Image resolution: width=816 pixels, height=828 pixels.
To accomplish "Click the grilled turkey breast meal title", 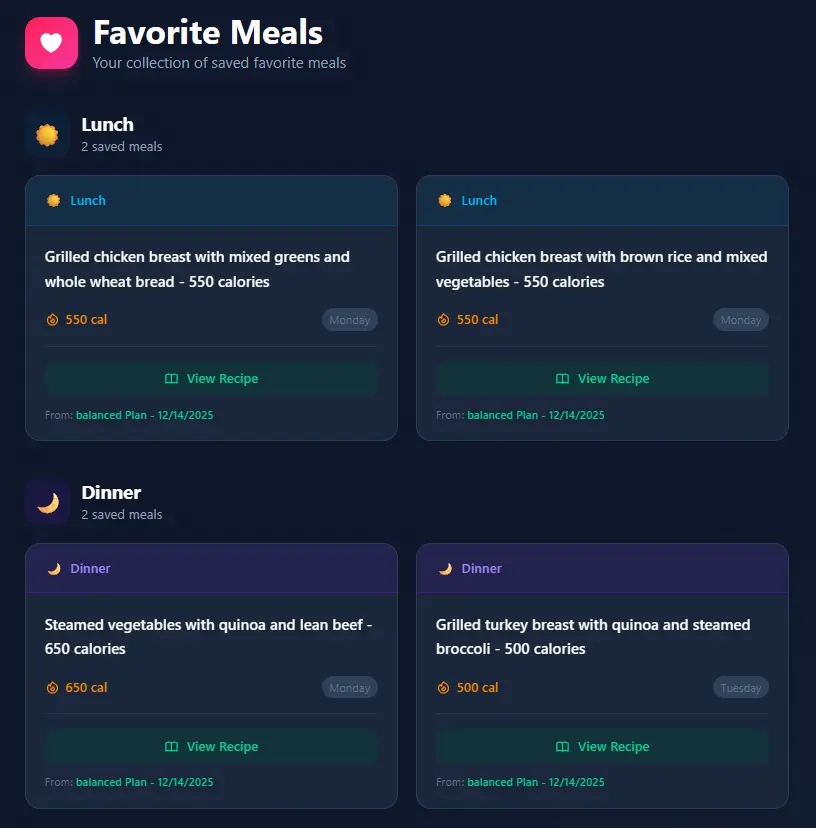I will pos(593,636).
